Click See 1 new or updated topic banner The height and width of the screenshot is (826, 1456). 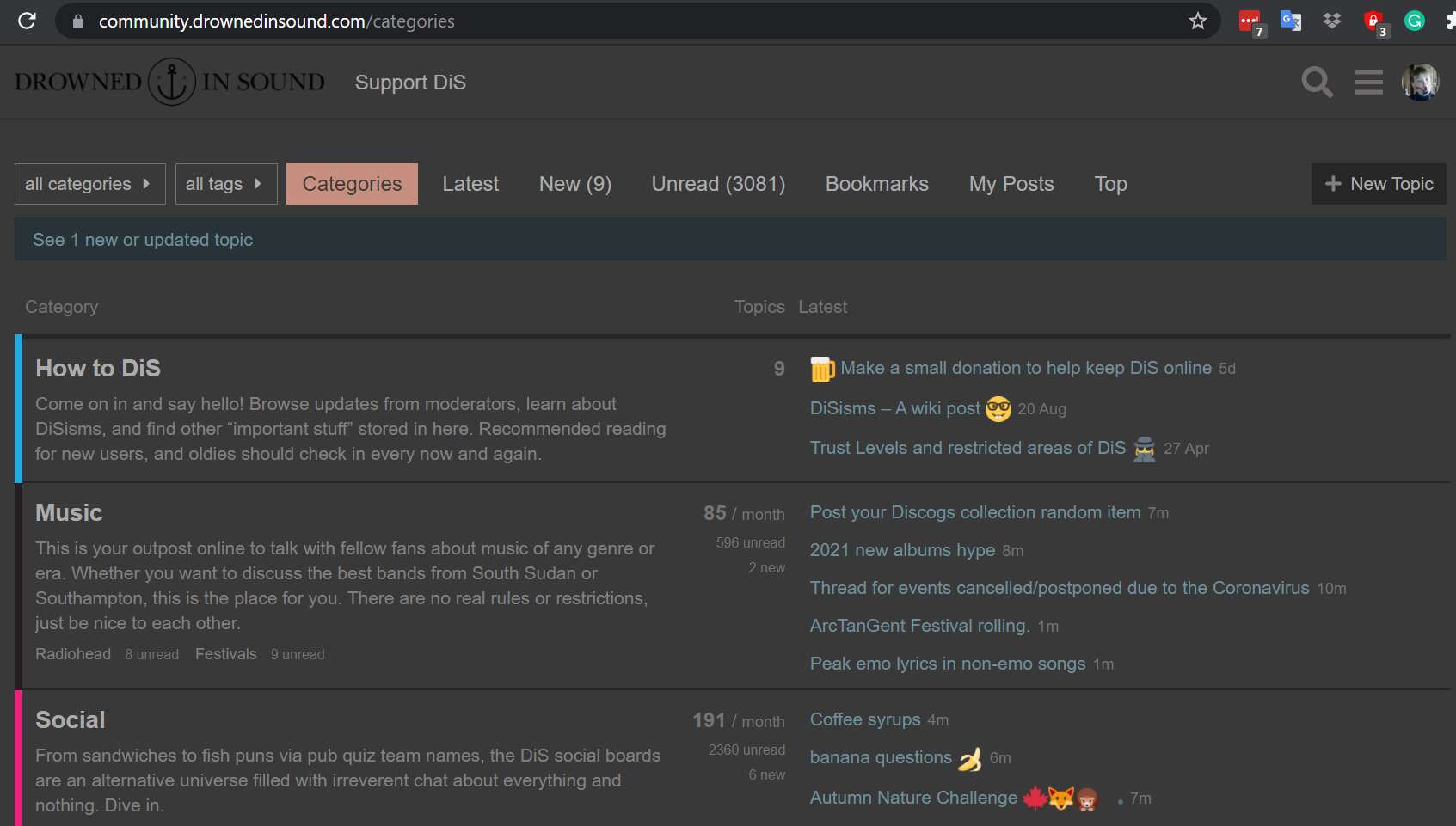pyautogui.click(x=730, y=240)
